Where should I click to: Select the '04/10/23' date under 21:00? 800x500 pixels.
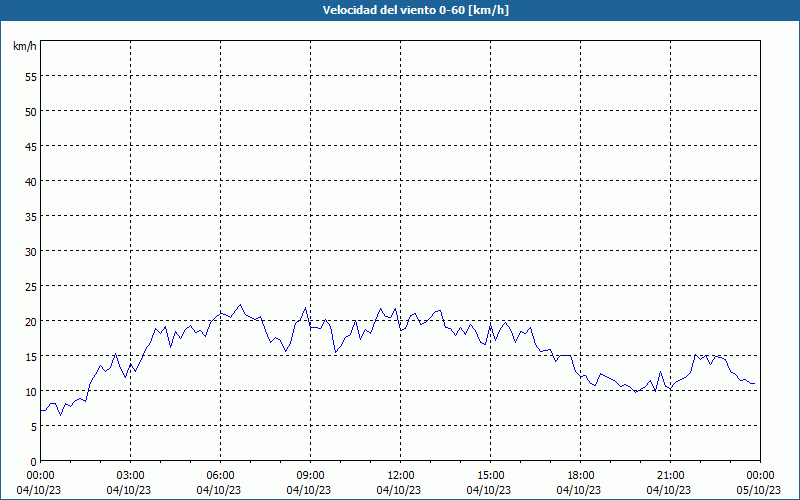668,490
